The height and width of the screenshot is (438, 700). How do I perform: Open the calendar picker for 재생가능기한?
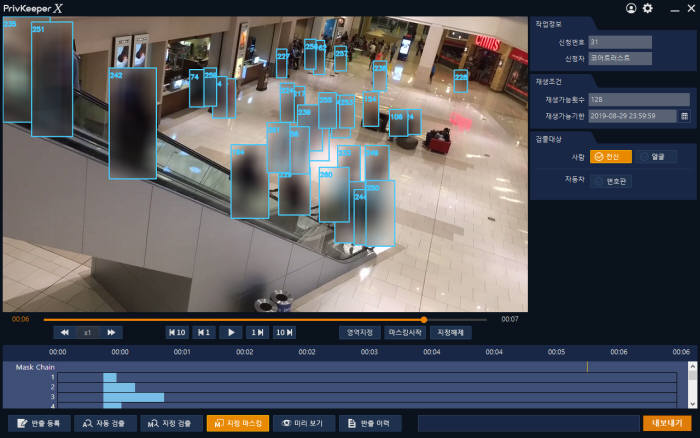pos(684,116)
